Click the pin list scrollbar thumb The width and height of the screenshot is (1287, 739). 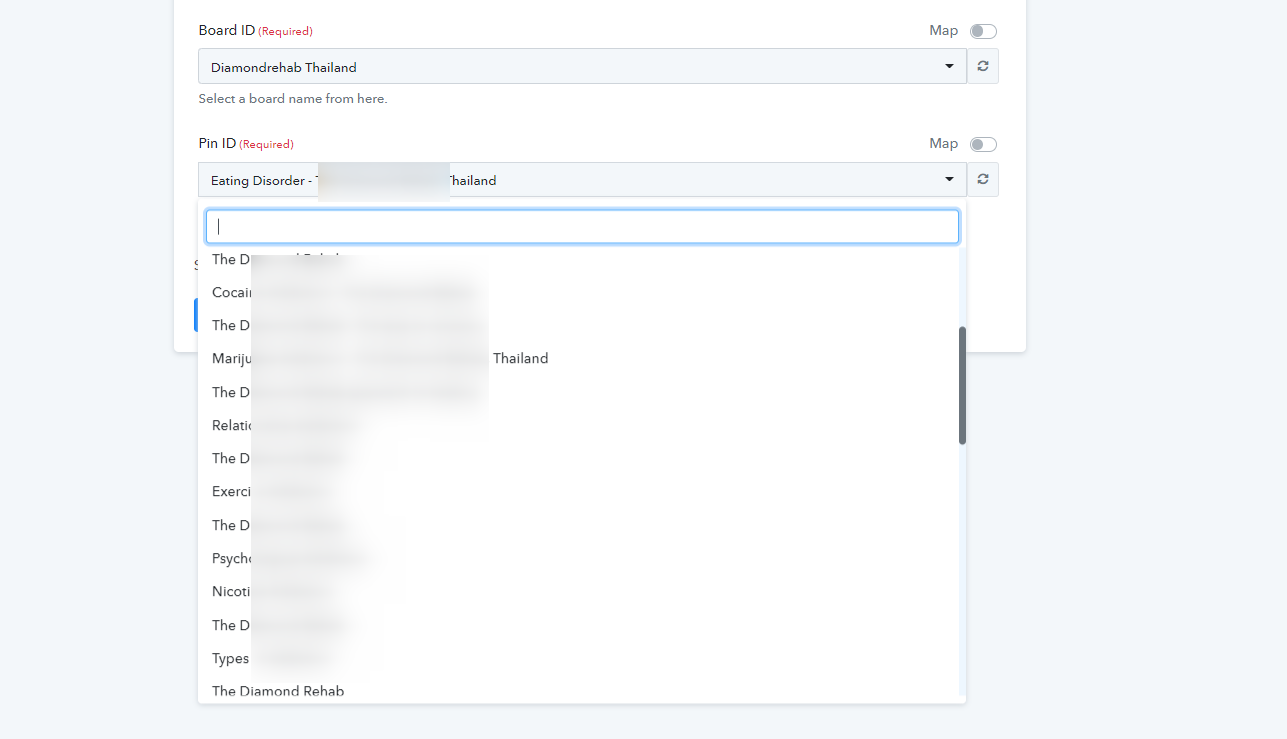[962, 385]
